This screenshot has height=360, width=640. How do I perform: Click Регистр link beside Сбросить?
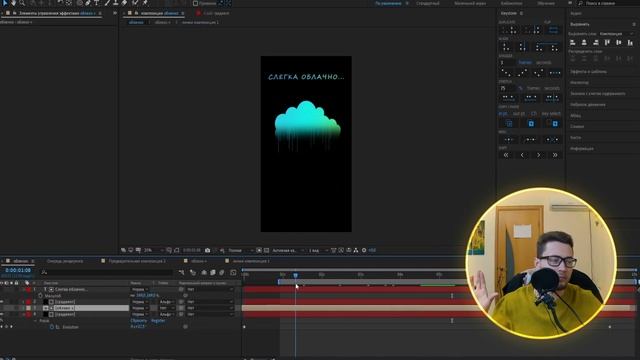click(x=158, y=321)
